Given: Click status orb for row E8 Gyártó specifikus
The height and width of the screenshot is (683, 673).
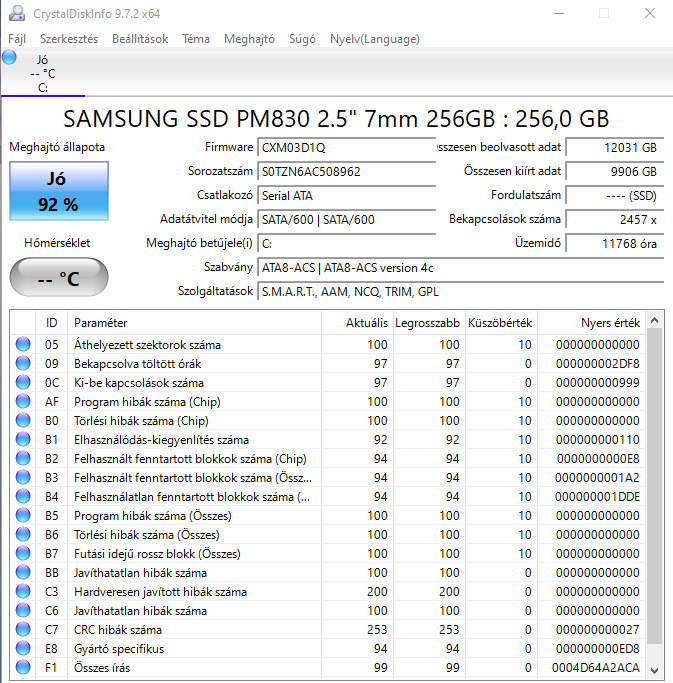Looking at the screenshot, I should 23,649.
